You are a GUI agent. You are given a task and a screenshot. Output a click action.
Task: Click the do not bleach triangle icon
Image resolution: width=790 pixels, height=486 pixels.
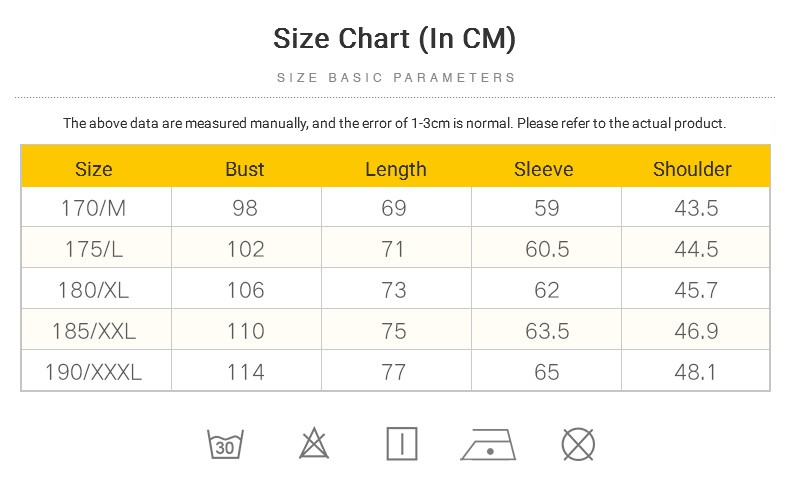click(314, 443)
